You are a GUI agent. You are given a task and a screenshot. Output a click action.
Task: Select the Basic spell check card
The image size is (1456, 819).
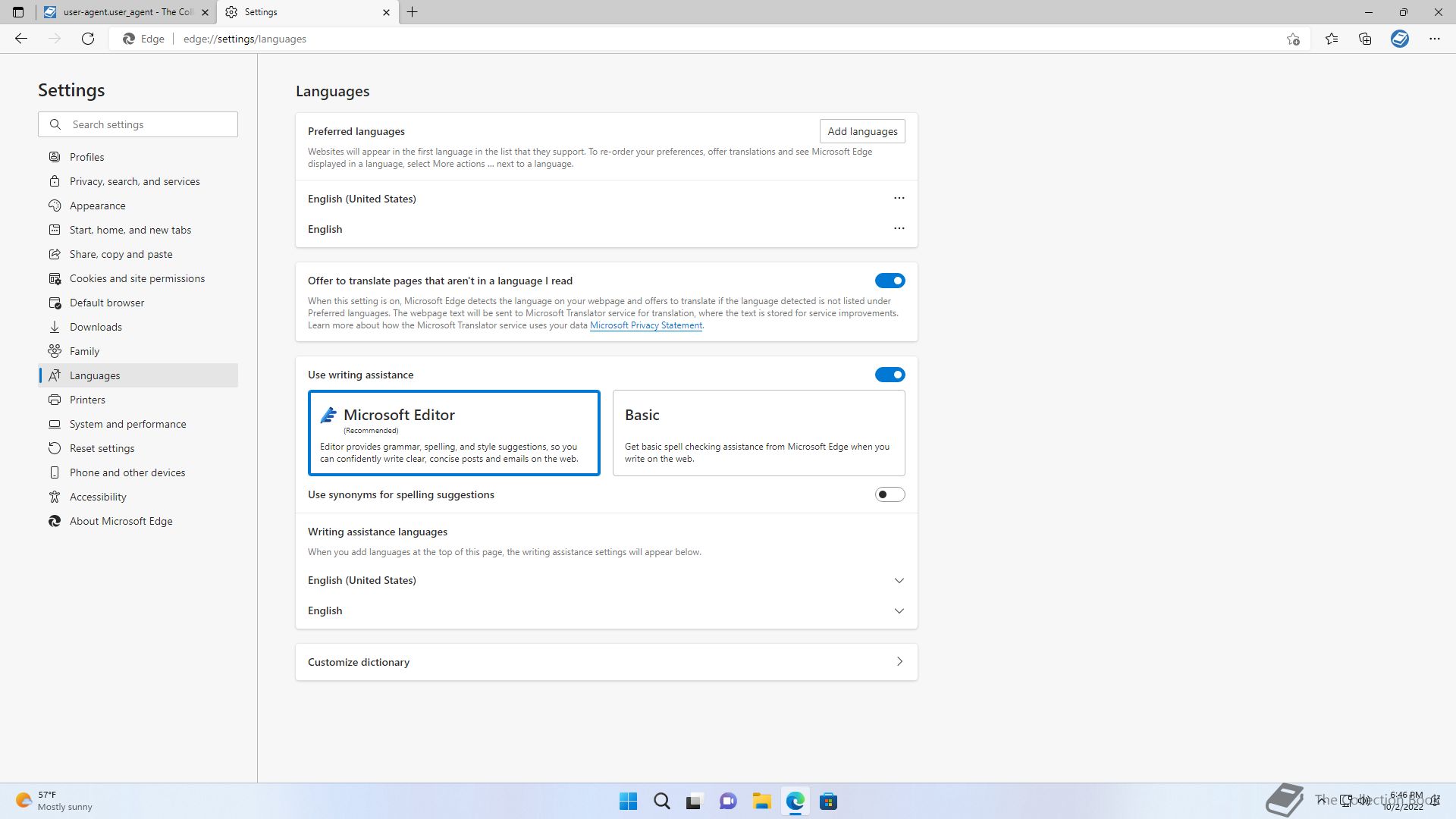tap(758, 433)
